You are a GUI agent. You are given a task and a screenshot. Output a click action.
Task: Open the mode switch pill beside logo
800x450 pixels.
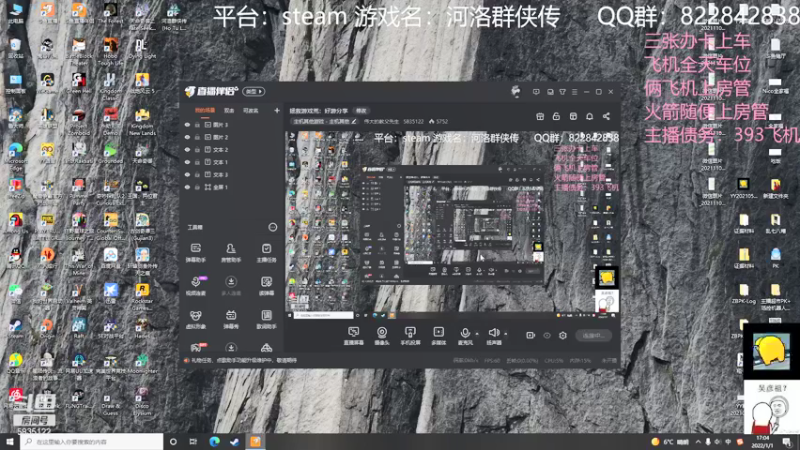(254, 91)
